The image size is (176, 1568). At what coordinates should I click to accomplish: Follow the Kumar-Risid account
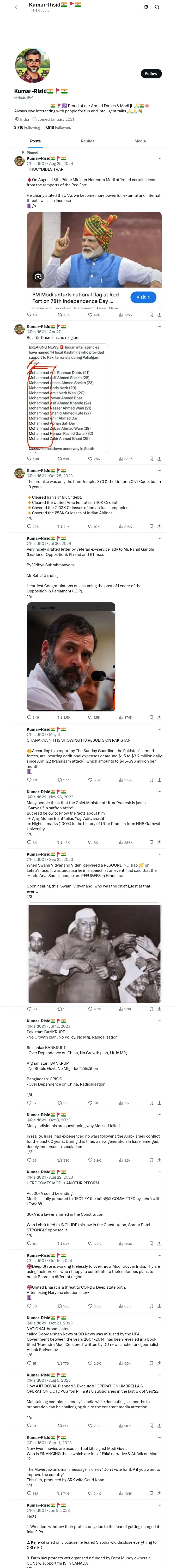pyautogui.click(x=150, y=74)
